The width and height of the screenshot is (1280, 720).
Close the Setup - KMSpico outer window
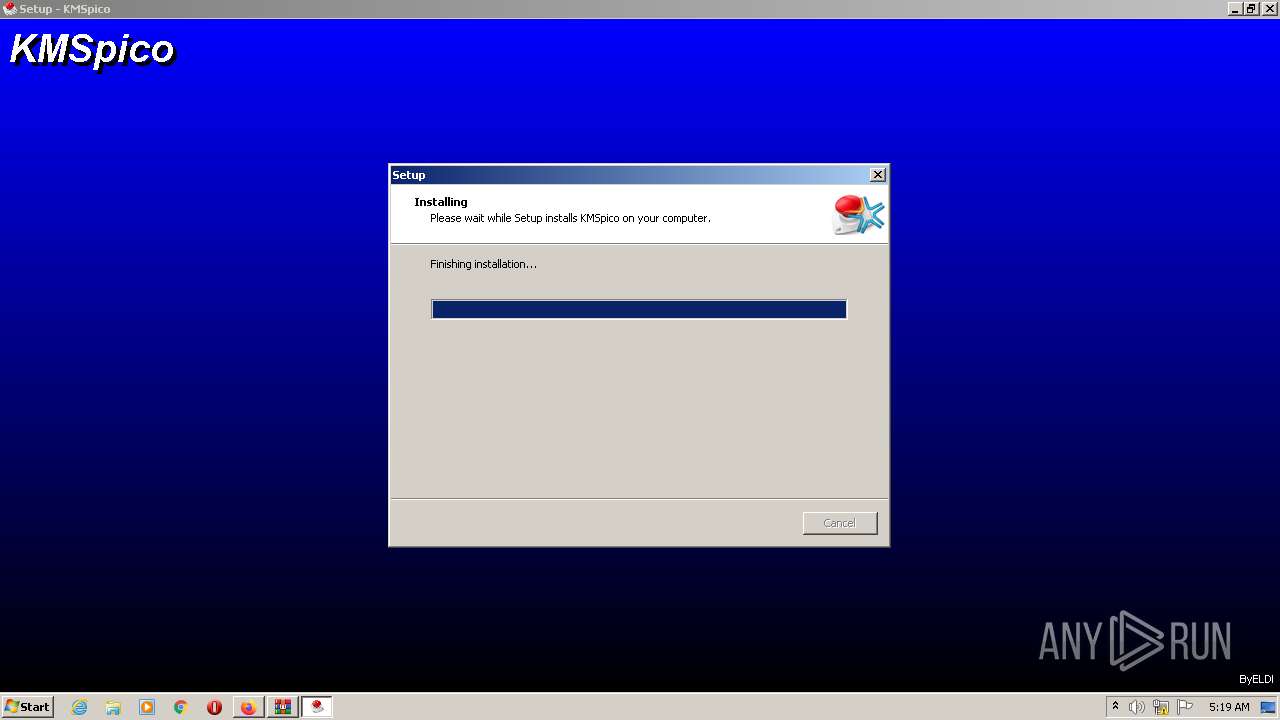tap(1270, 9)
